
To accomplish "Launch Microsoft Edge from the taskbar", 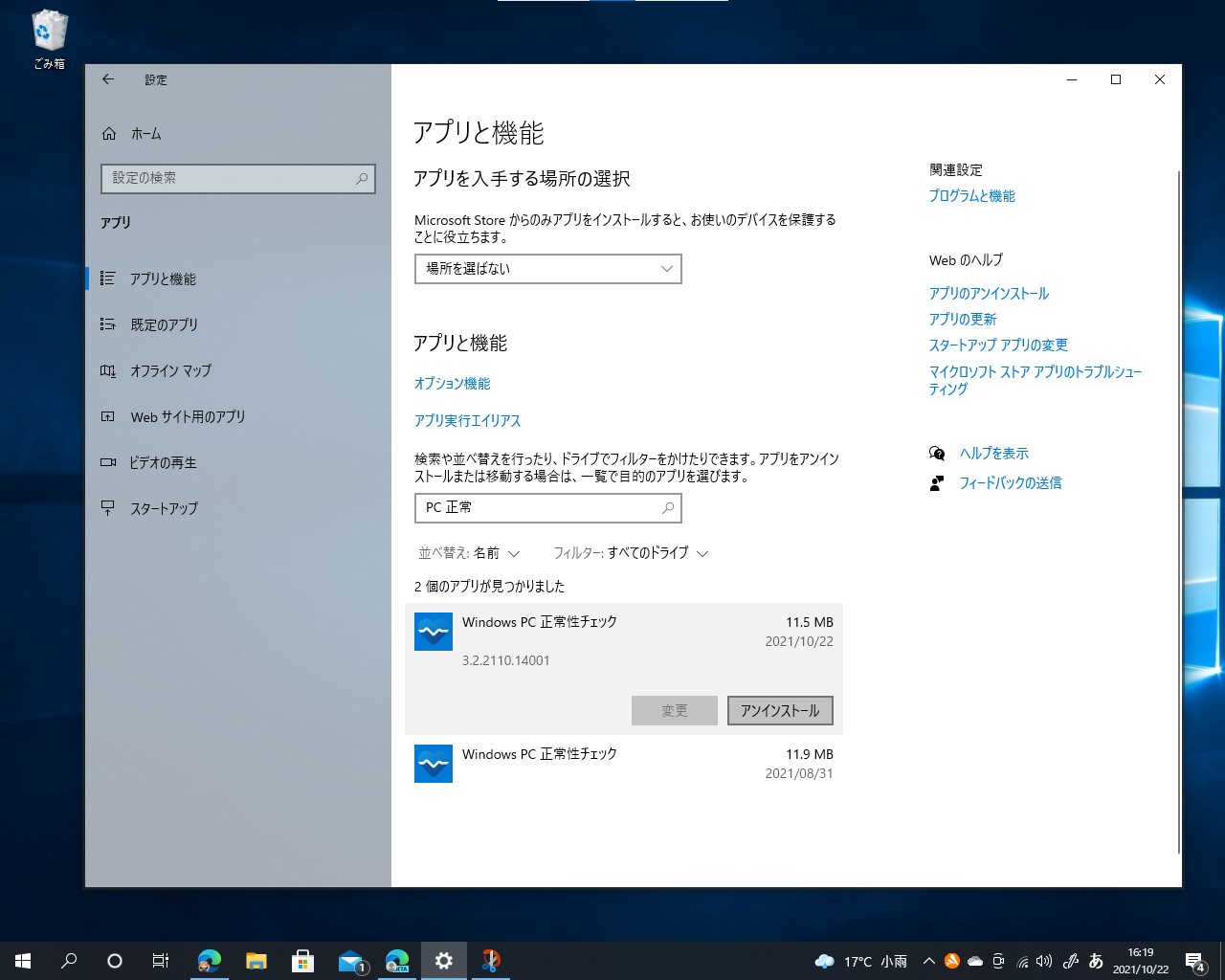I will pyautogui.click(x=210, y=960).
